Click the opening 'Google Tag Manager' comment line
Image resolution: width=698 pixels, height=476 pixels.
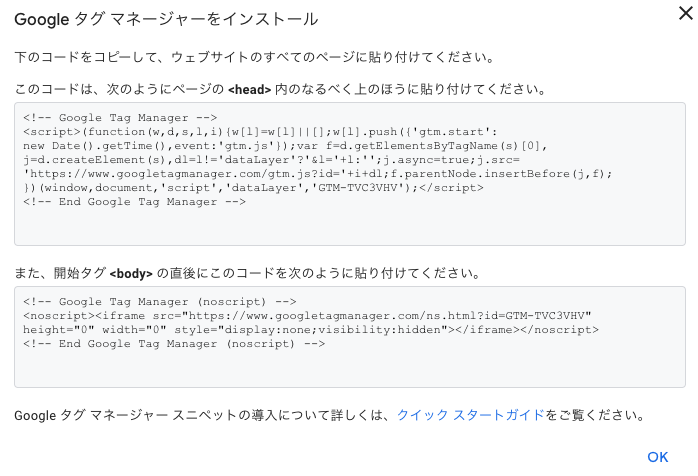[x=119, y=117]
